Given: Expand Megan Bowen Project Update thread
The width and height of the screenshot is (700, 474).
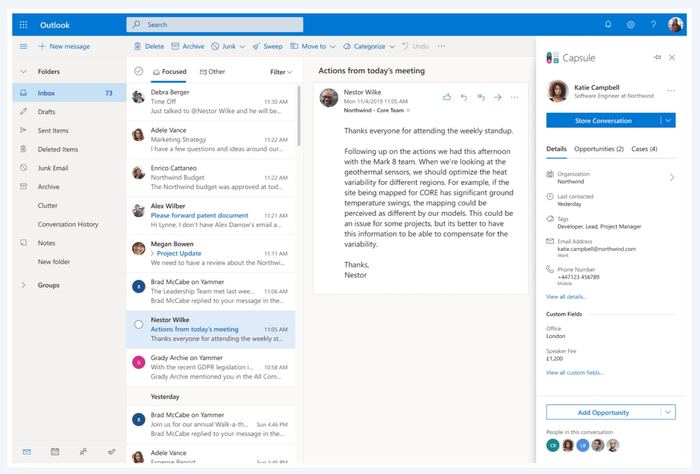Looking at the screenshot, I should pyautogui.click(x=153, y=254).
